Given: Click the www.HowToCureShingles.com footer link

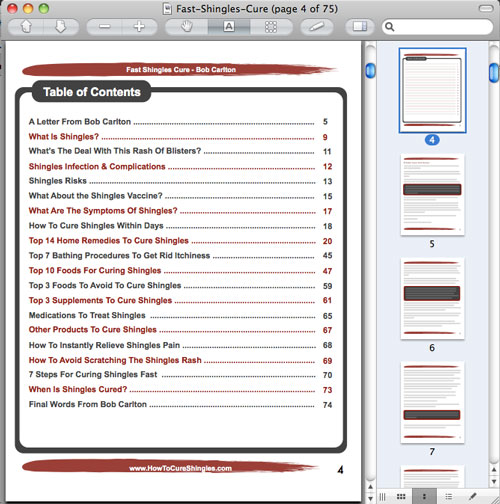Looking at the screenshot, I should click(180, 468).
